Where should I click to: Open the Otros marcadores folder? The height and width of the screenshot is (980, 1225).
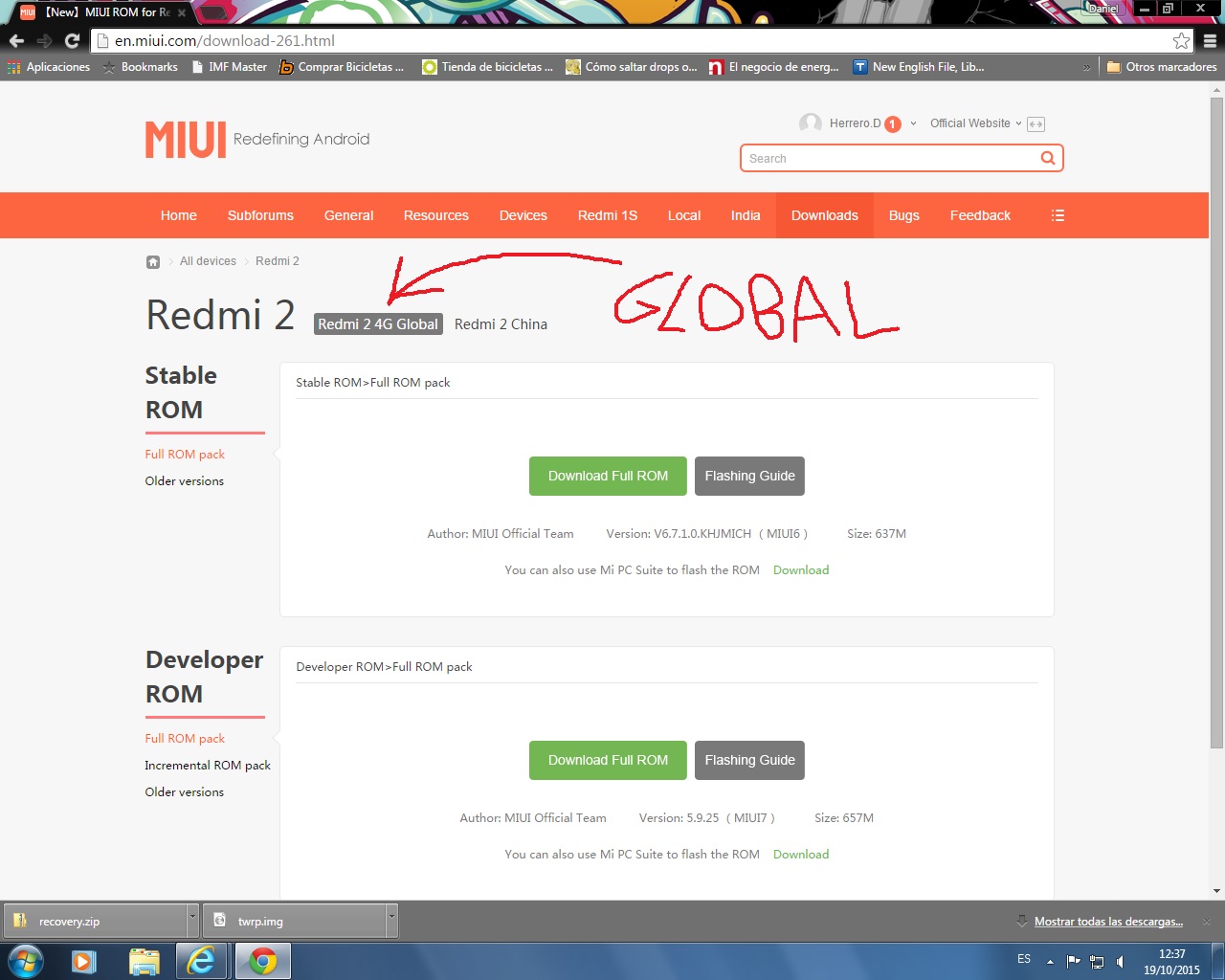point(1162,67)
